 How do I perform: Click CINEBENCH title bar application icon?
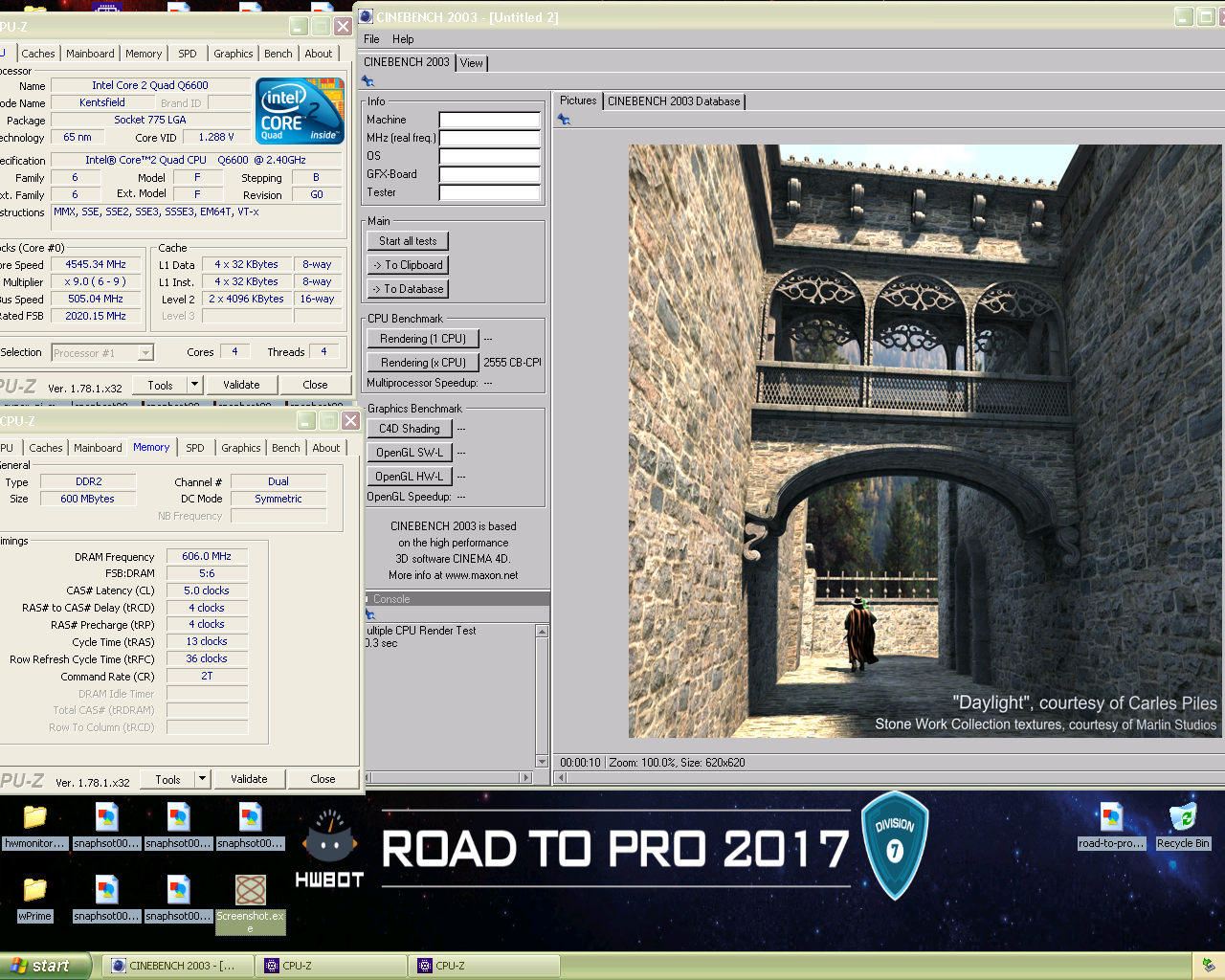coord(366,17)
